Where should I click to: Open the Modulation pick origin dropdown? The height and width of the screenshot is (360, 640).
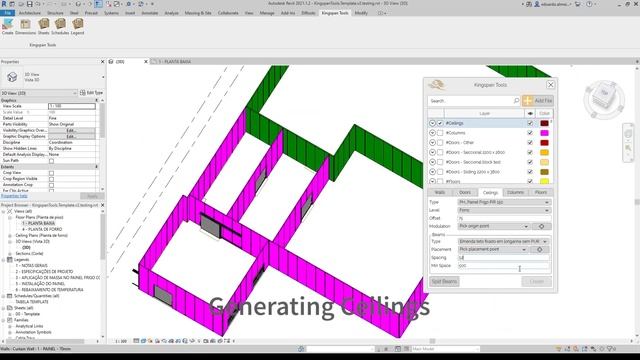(x=494, y=226)
